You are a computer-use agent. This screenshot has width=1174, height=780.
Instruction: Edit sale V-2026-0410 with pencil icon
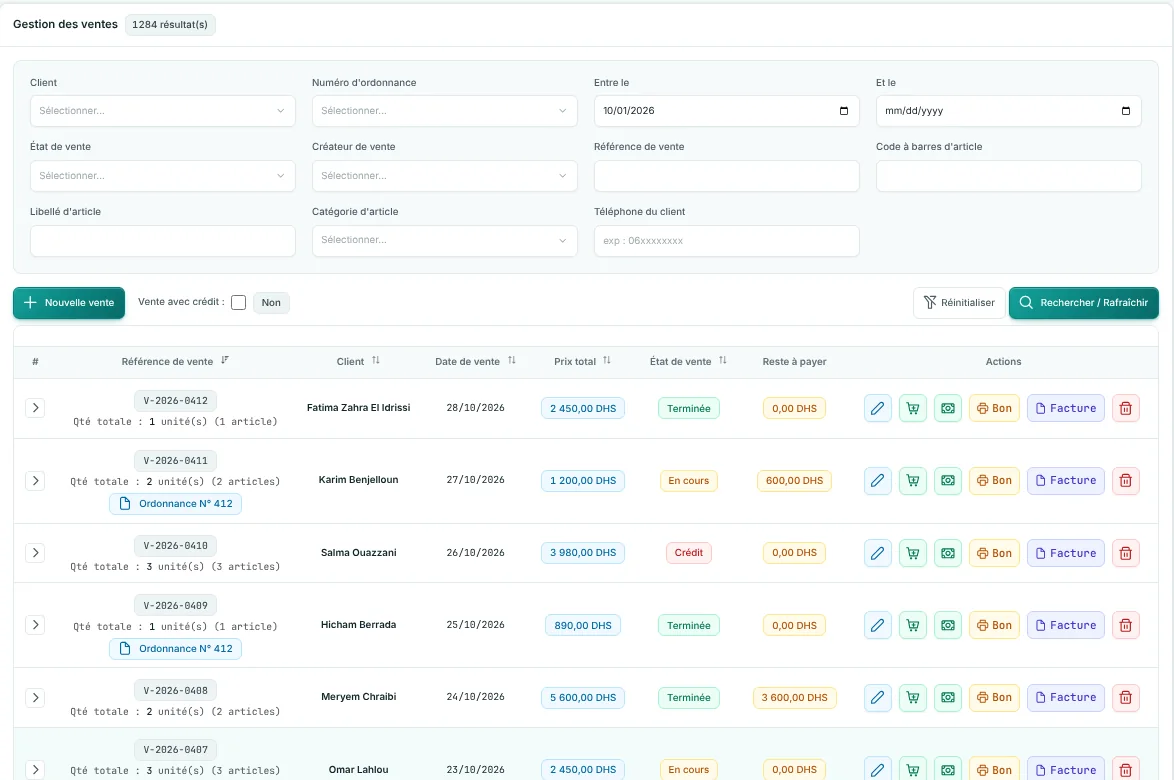[x=878, y=553]
